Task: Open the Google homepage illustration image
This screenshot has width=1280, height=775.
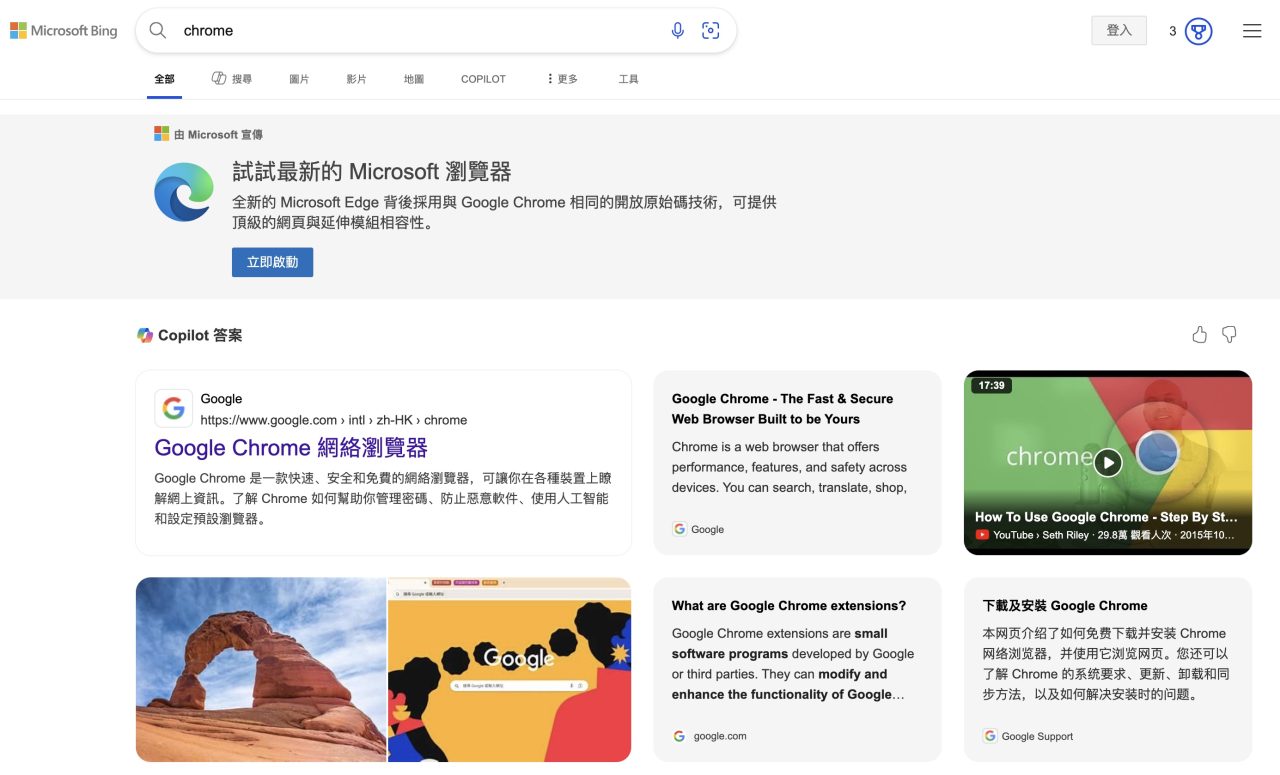Action: [509, 670]
